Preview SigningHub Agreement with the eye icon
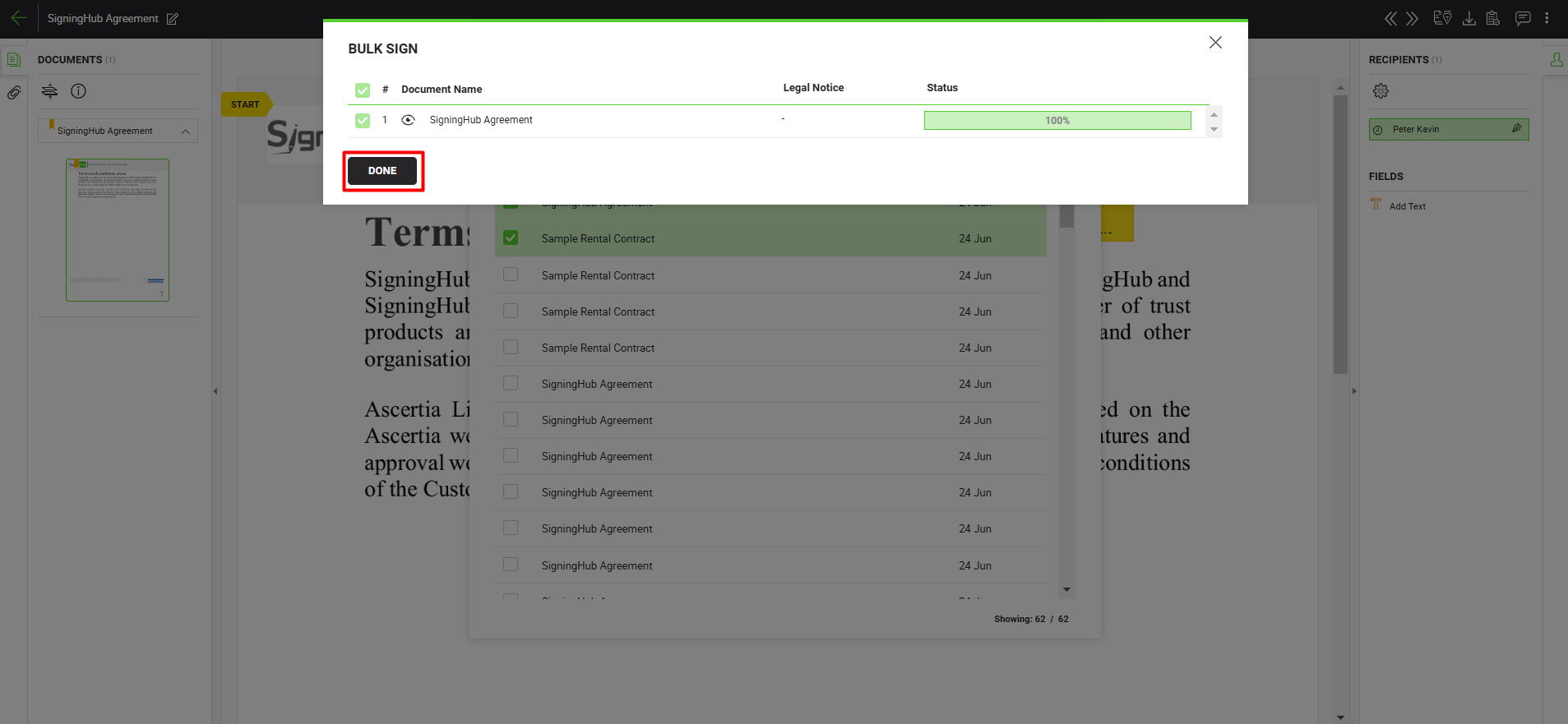The image size is (1568, 724). pyautogui.click(x=408, y=120)
